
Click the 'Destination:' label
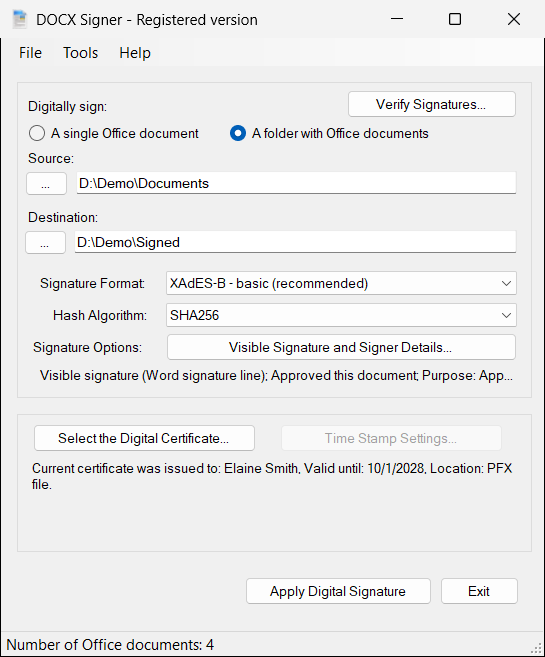[63, 217]
